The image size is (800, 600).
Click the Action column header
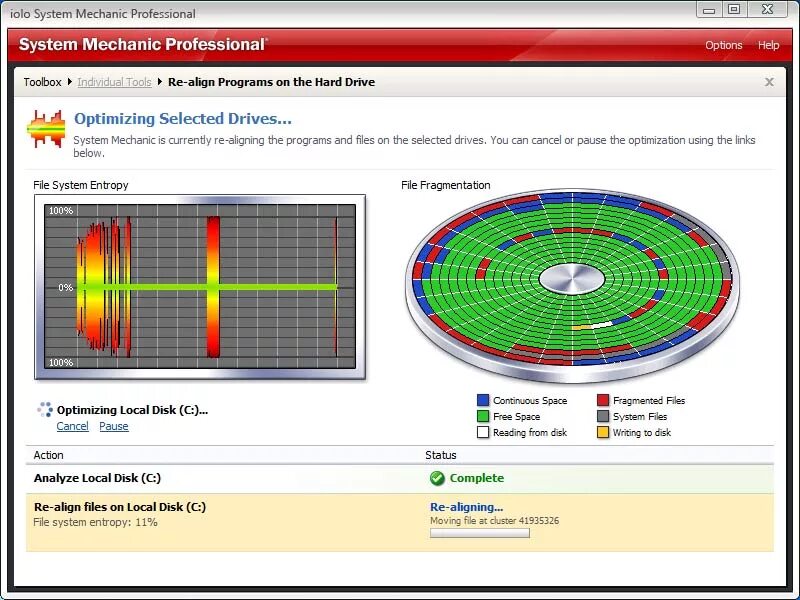pos(48,455)
